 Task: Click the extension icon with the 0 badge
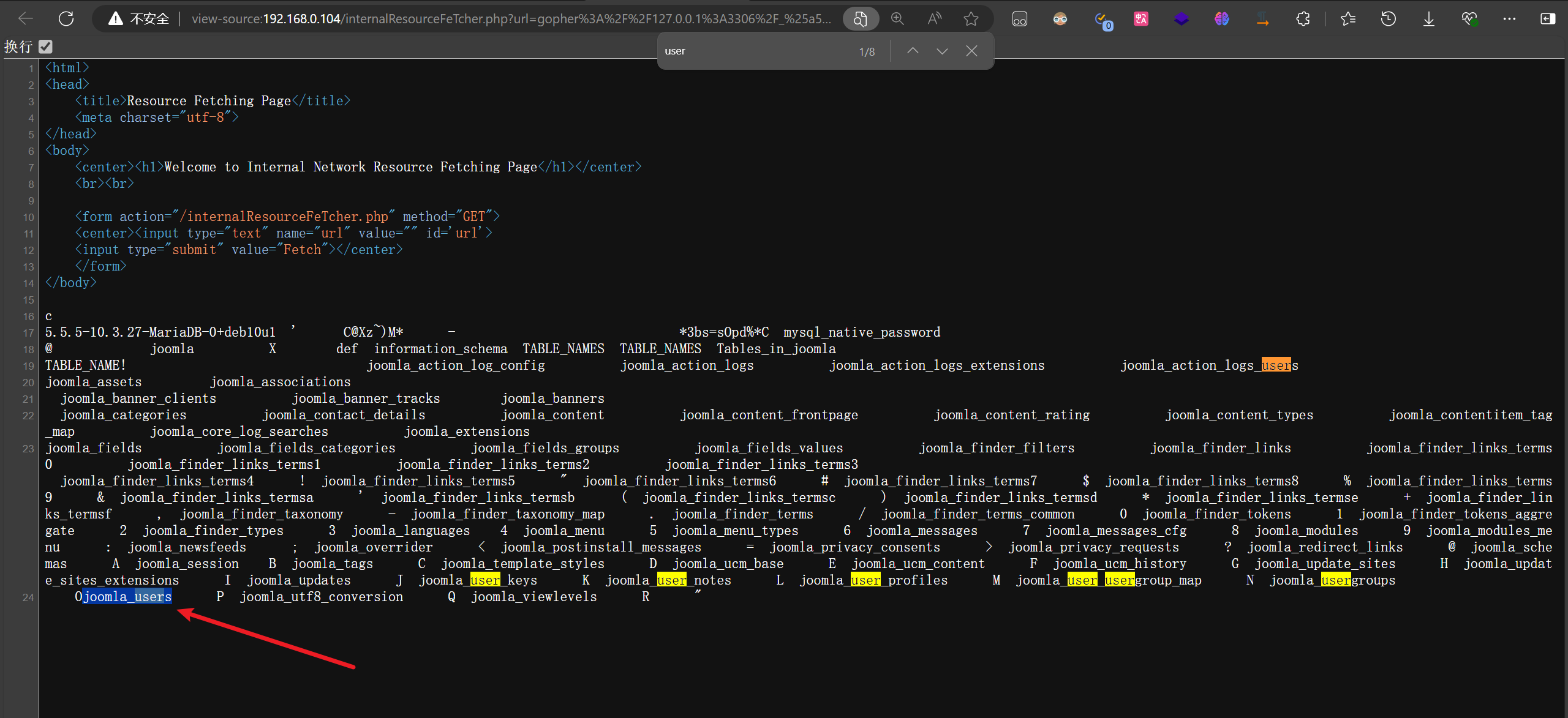point(1103,20)
